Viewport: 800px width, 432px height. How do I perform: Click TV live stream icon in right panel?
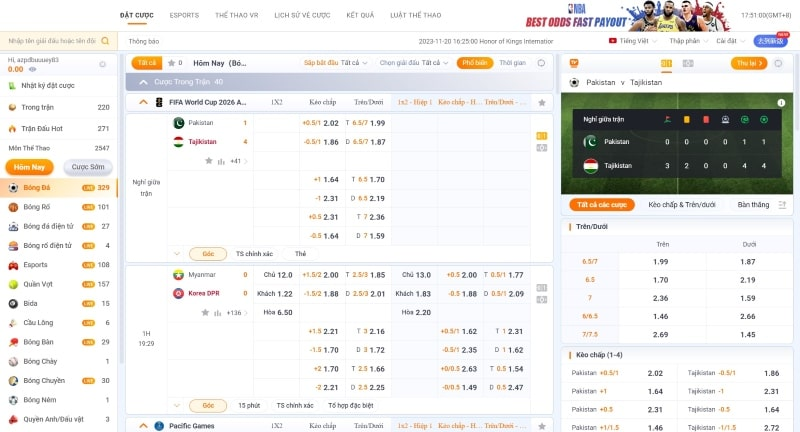574,63
